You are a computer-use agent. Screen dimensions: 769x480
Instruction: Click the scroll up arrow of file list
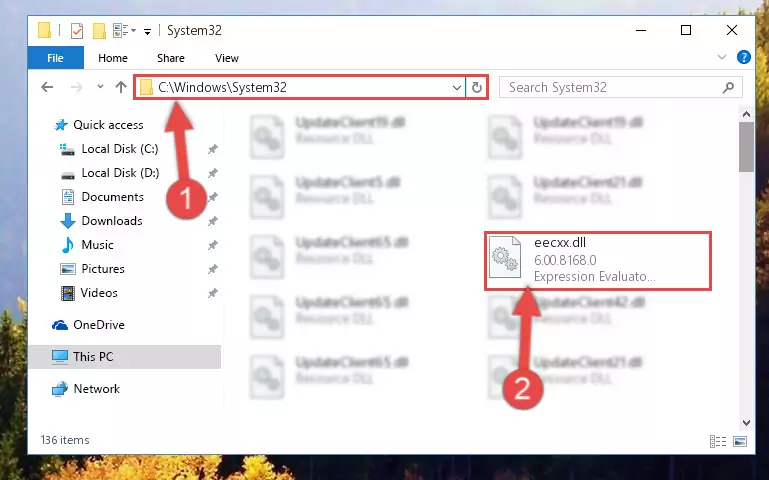(746, 115)
